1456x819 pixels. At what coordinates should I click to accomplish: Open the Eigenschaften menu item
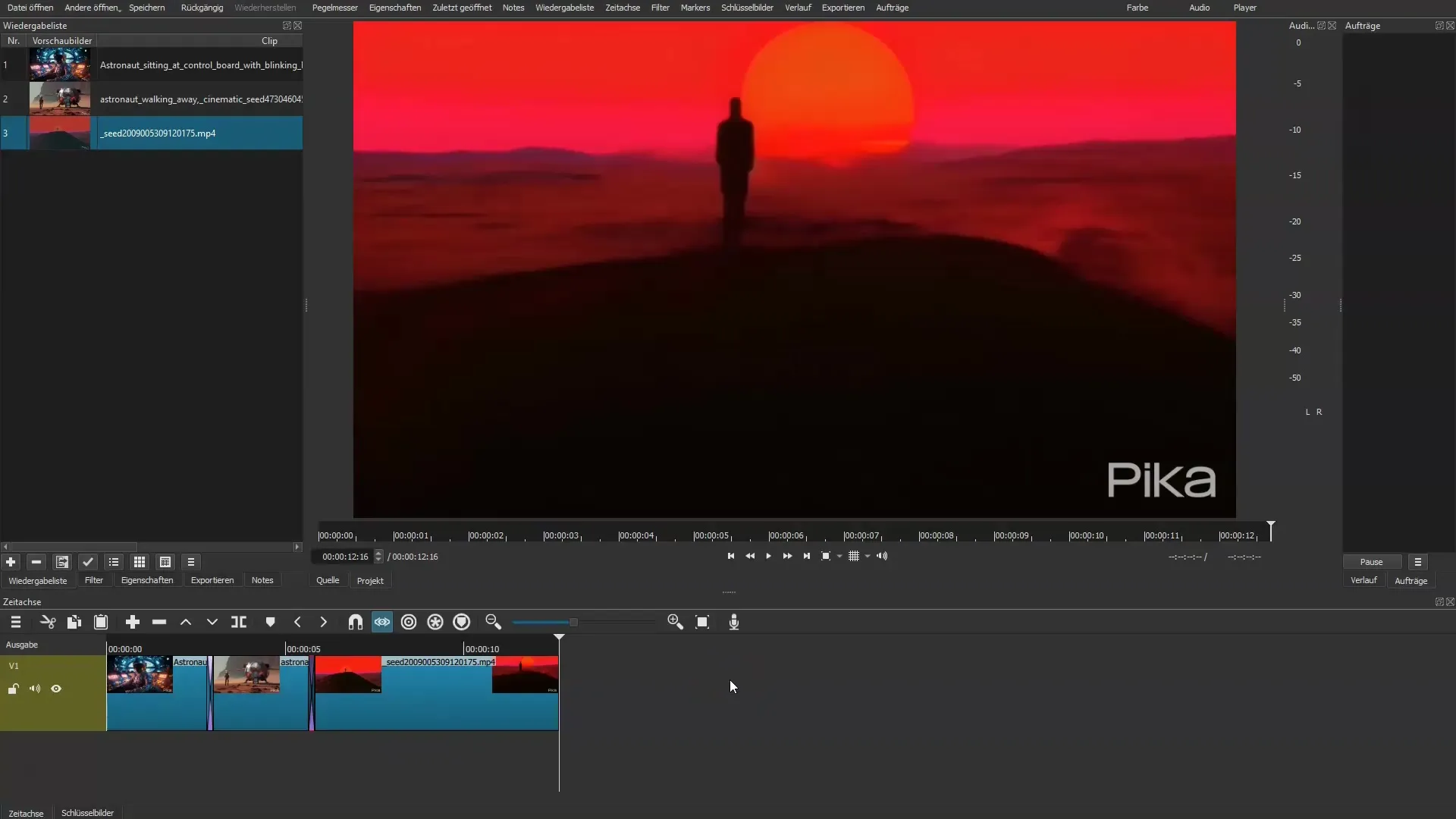click(x=394, y=7)
